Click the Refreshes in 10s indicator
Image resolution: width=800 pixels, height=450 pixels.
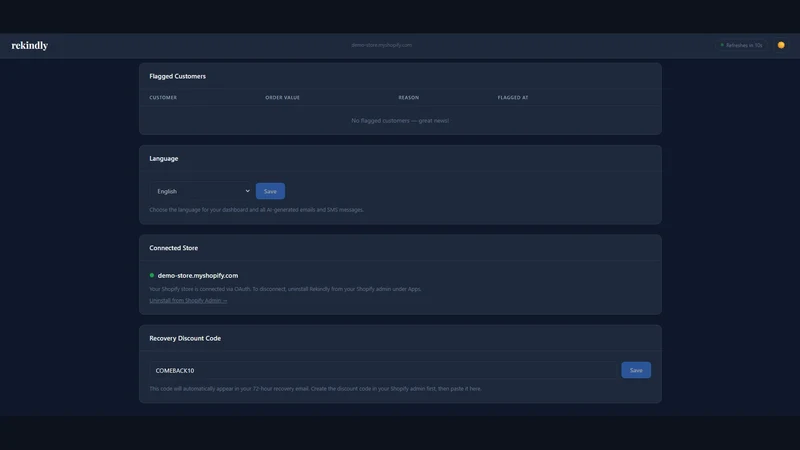tap(741, 45)
